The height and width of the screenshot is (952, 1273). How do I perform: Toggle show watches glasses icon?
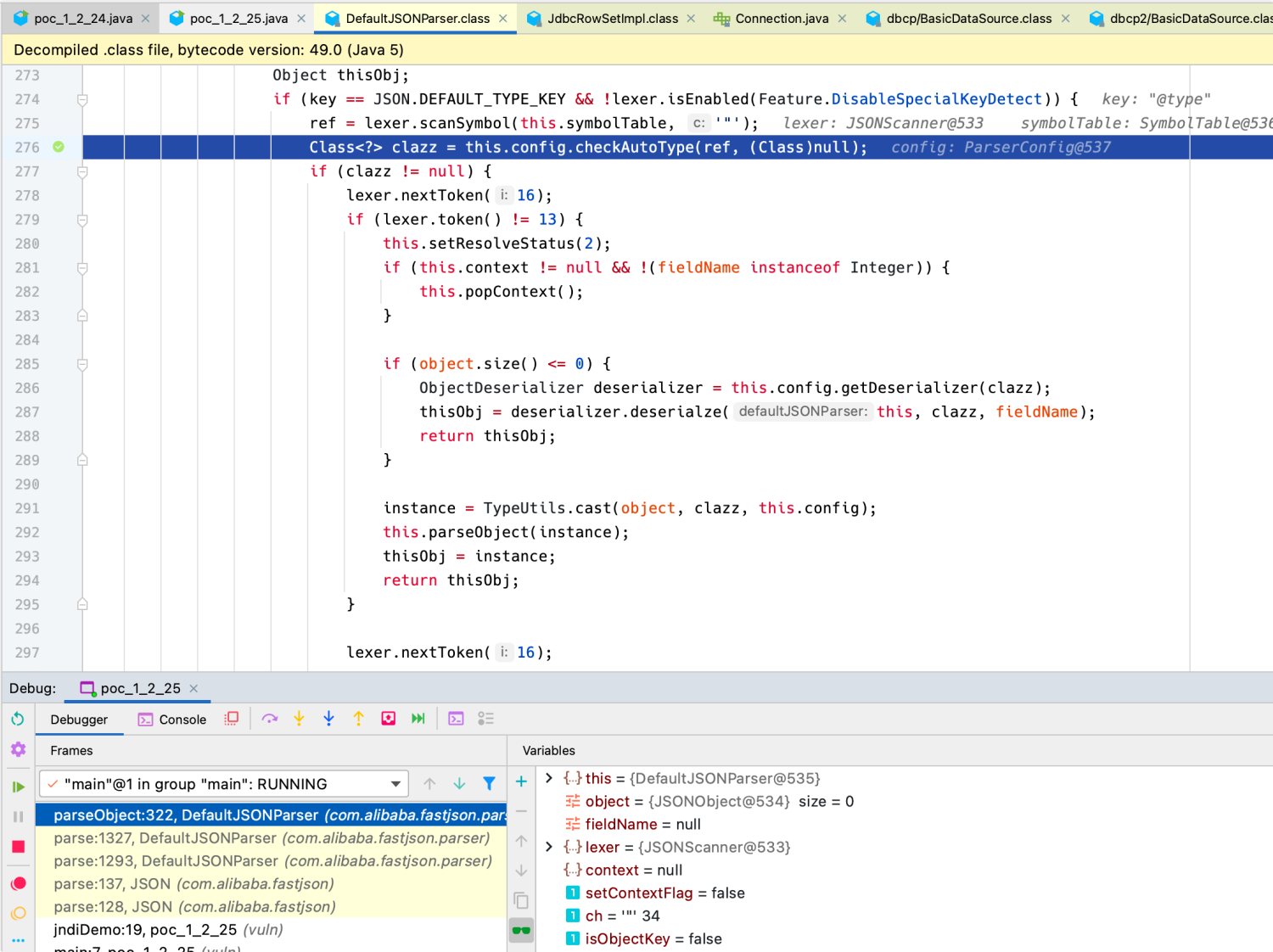pyautogui.click(x=521, y=931)
